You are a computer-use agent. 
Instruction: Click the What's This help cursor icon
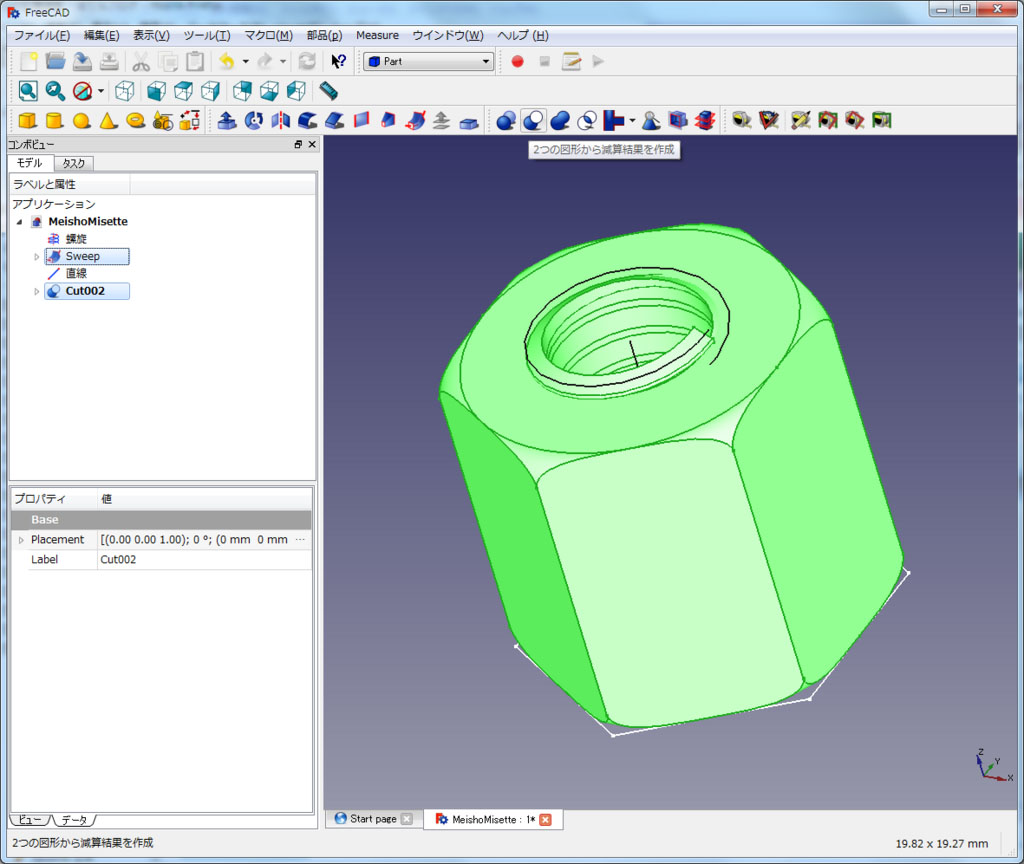(338, 61)
